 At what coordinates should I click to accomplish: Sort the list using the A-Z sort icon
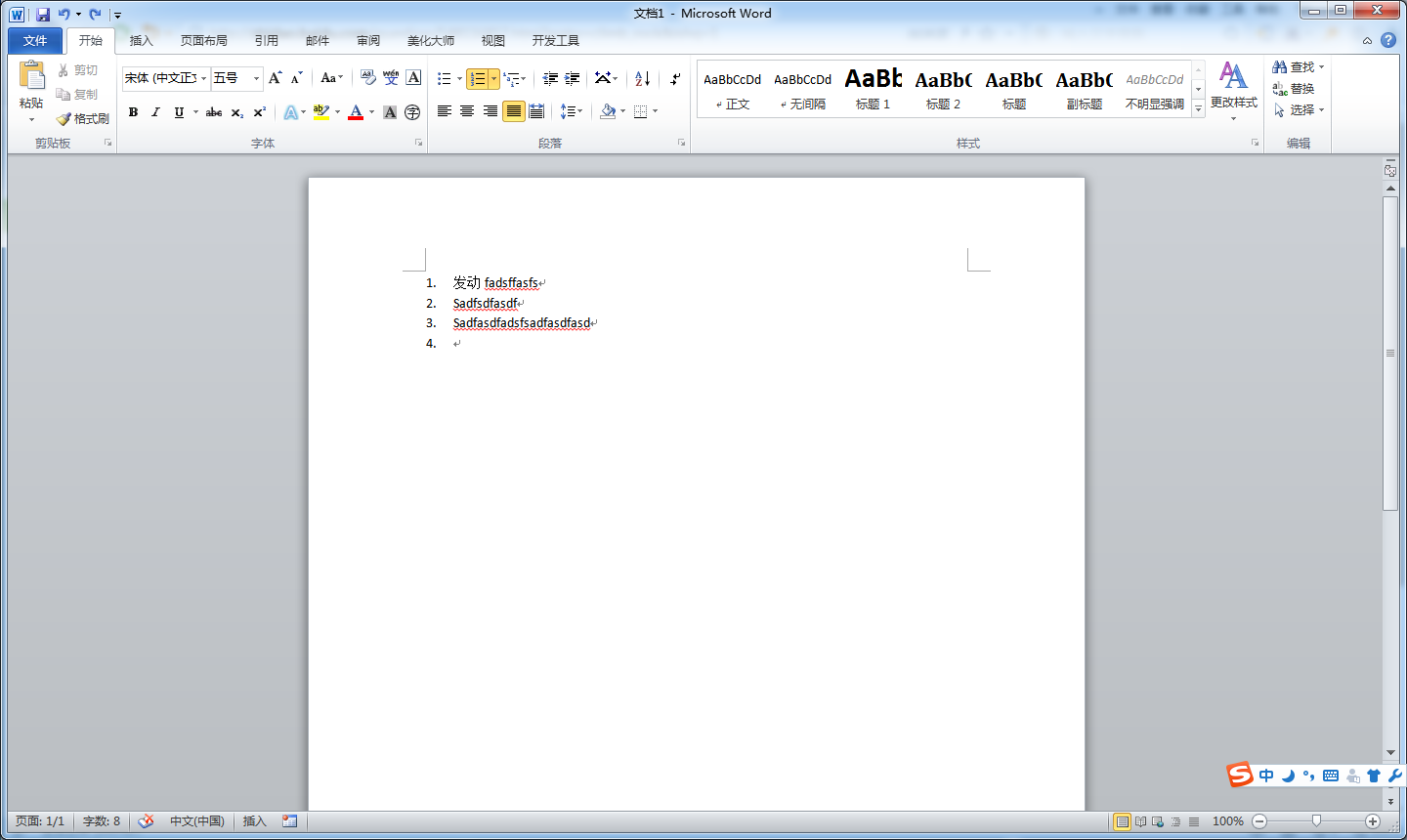tap(642, 78)
